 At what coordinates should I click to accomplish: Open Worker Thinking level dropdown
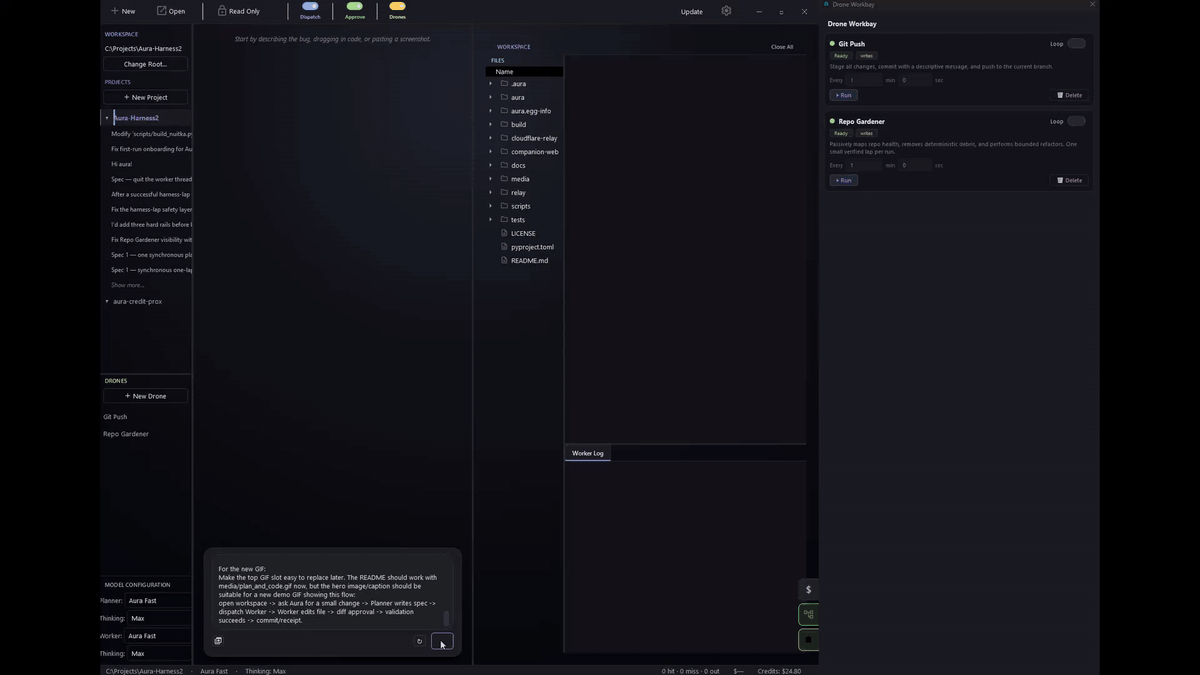[158, 653]
